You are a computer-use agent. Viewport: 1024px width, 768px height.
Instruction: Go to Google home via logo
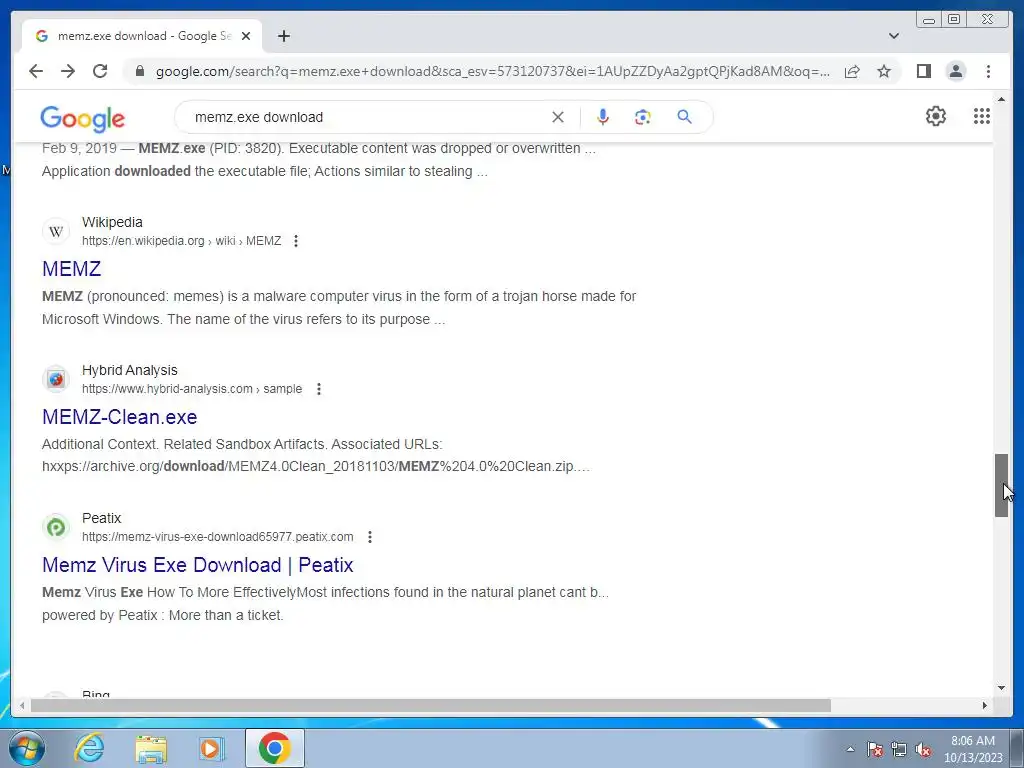82,119
